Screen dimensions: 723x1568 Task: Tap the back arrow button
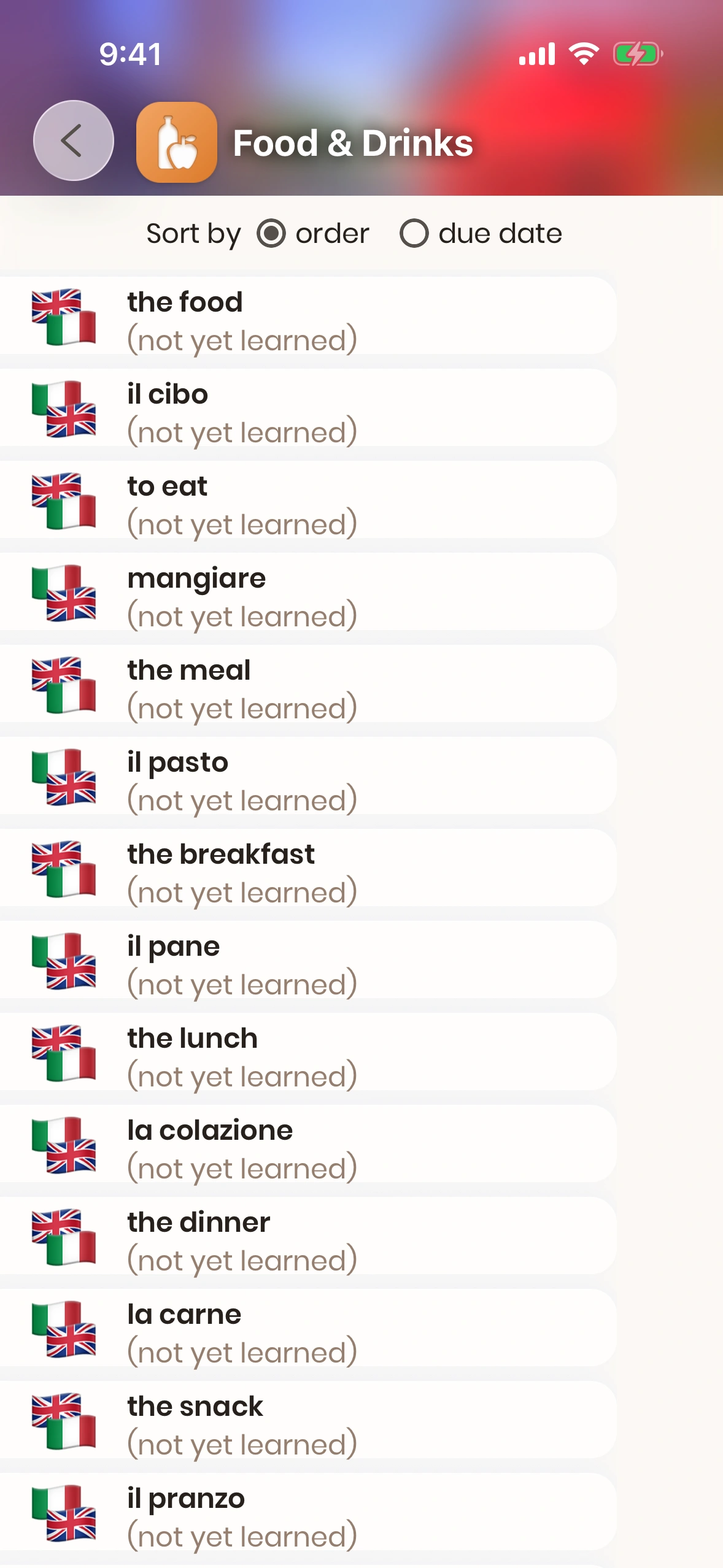(x=74, y=140)
